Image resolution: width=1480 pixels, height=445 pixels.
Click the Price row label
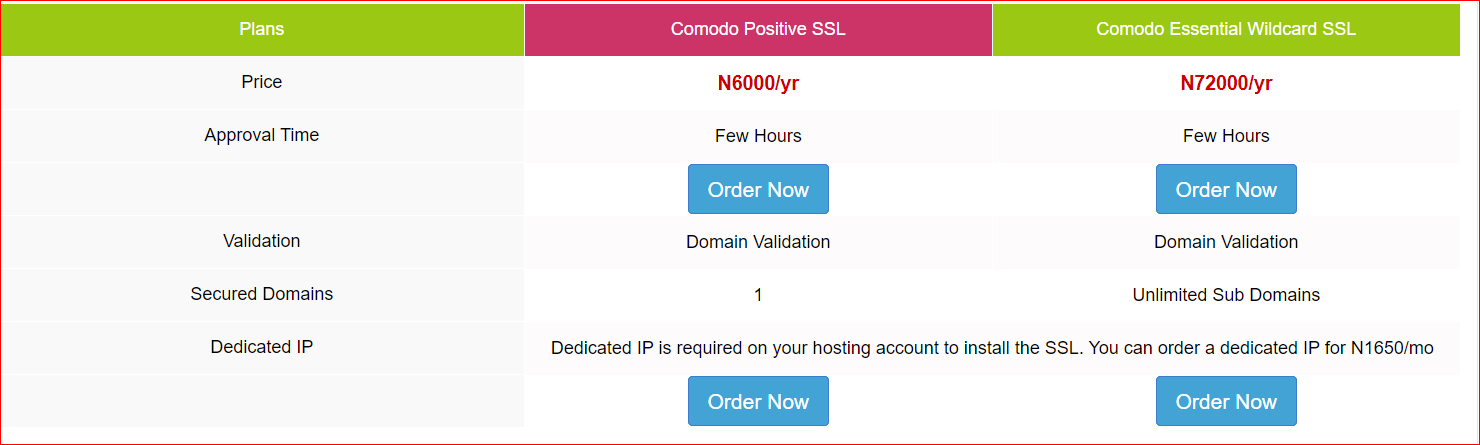tap(262, 82)
